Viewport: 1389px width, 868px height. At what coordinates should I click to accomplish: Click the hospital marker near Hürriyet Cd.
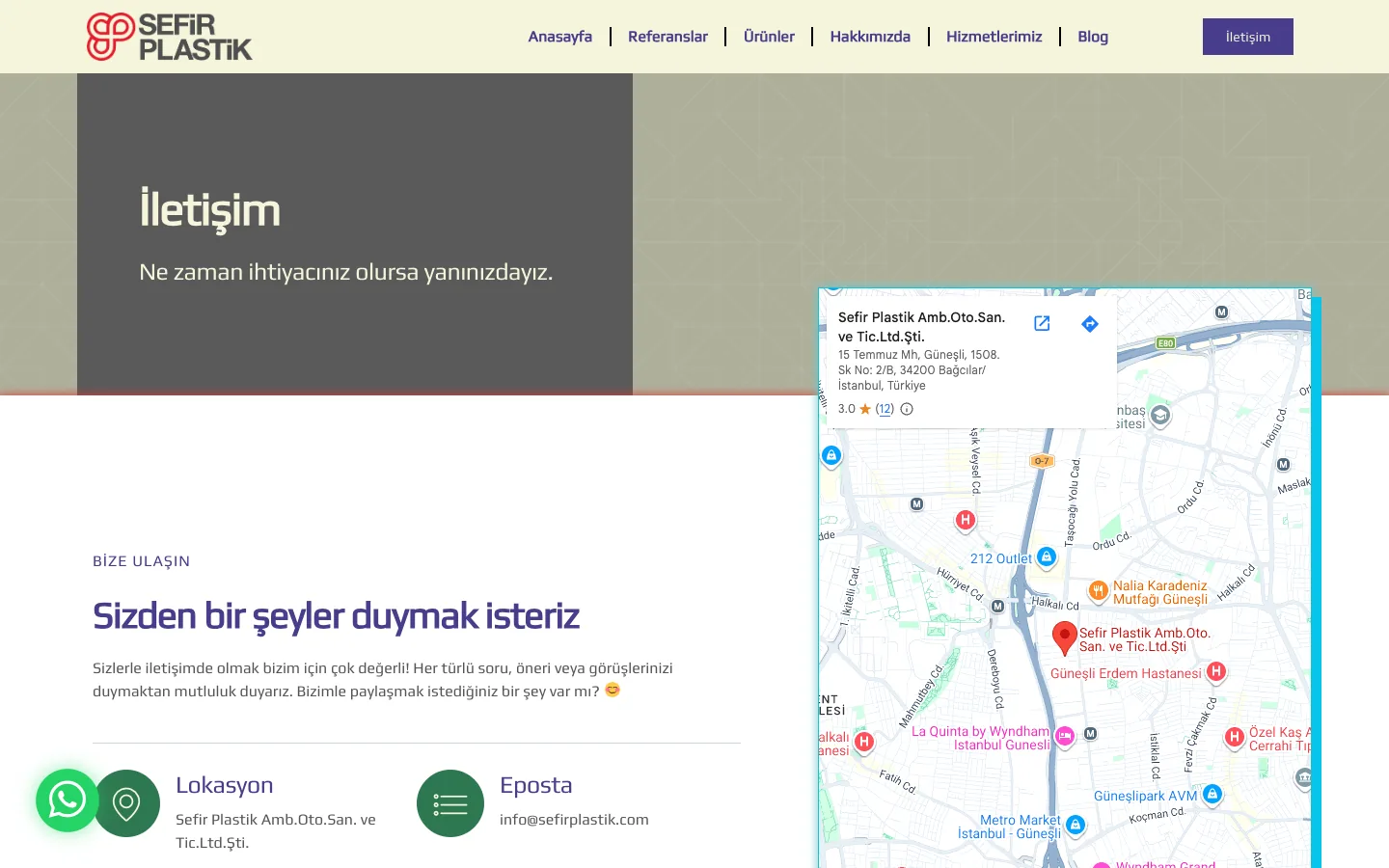965,521
